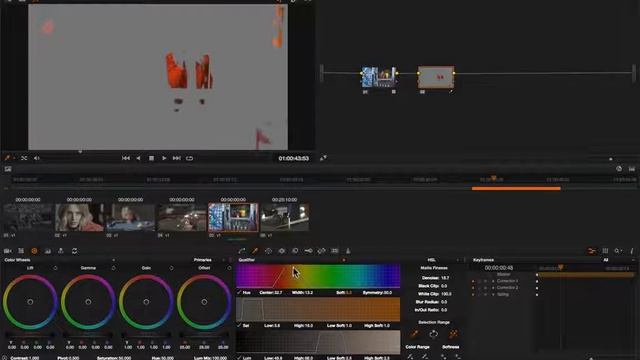Click the Selection Range invert icon
Image resolution: width=640 pixels, height=360 pixels.
point(433,334)
